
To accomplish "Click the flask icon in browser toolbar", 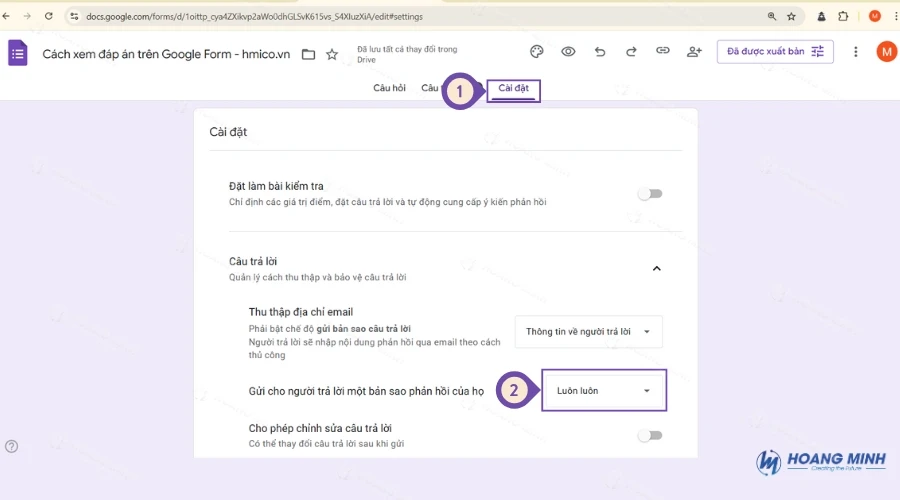I will tap(821, 17).
